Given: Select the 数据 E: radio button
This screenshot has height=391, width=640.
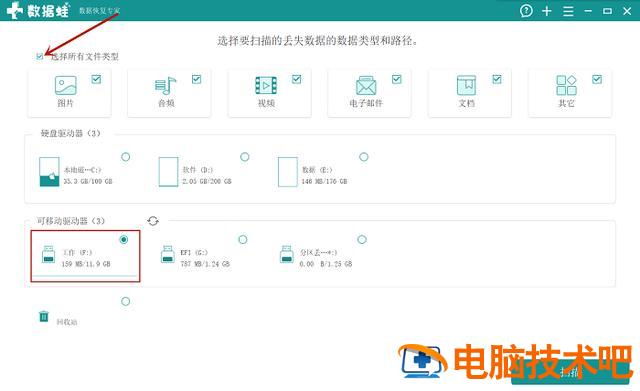Looking at the screenshot, I should [x=364, y=157].
